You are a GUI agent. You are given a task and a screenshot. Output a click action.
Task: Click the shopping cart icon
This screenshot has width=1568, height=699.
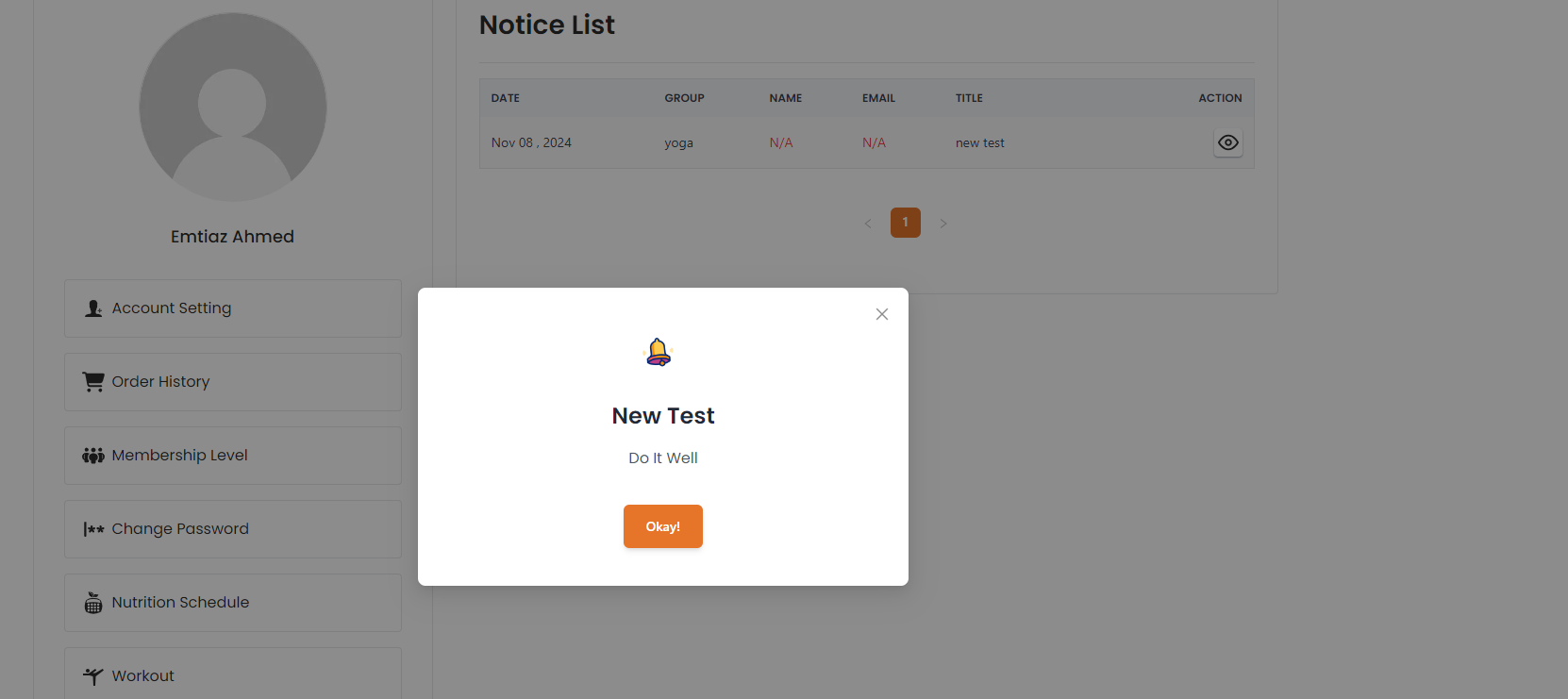(93, 382)
